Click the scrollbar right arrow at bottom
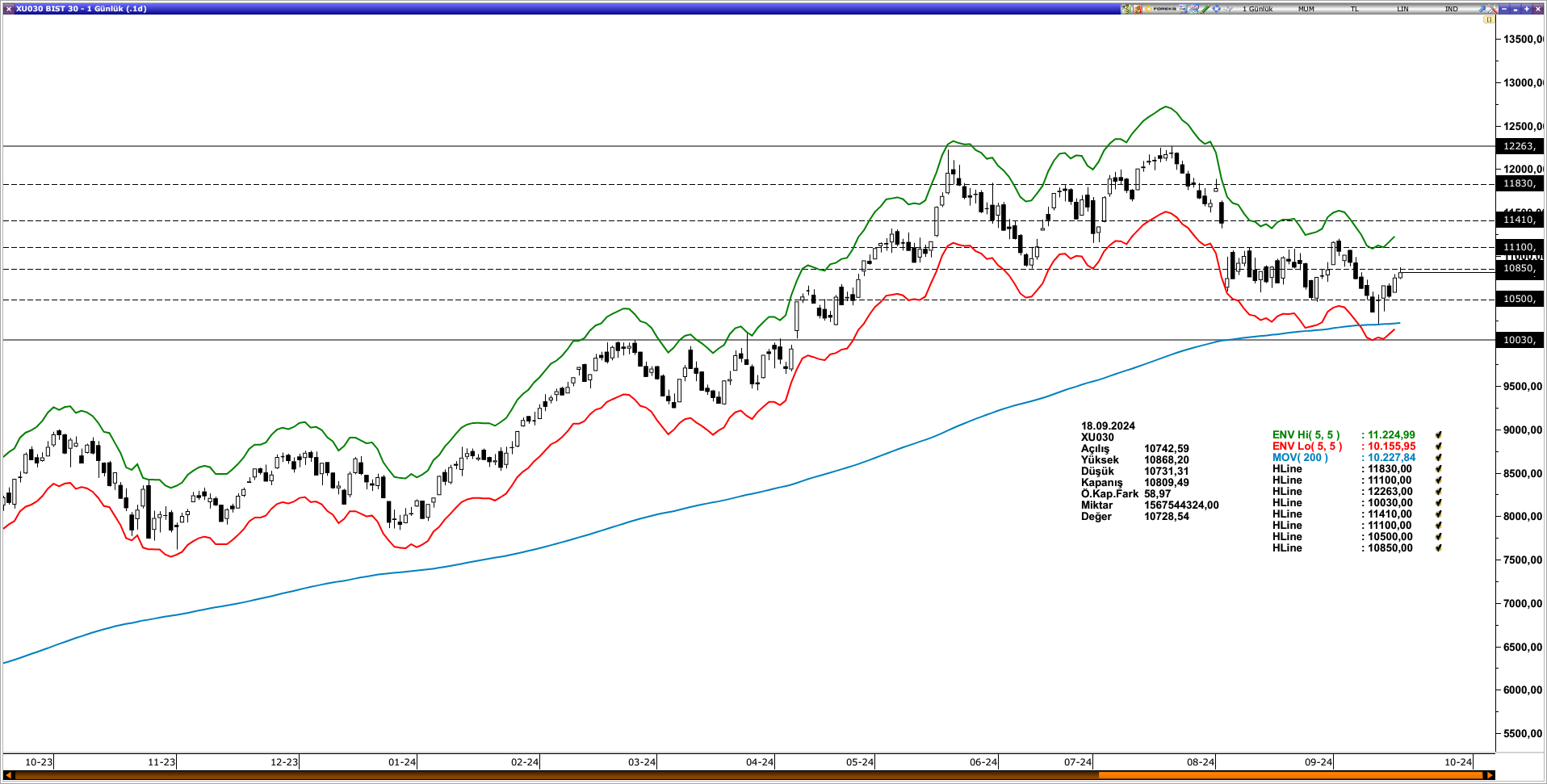Viewport: 1547px width, 784px height. coord(1490,775)
